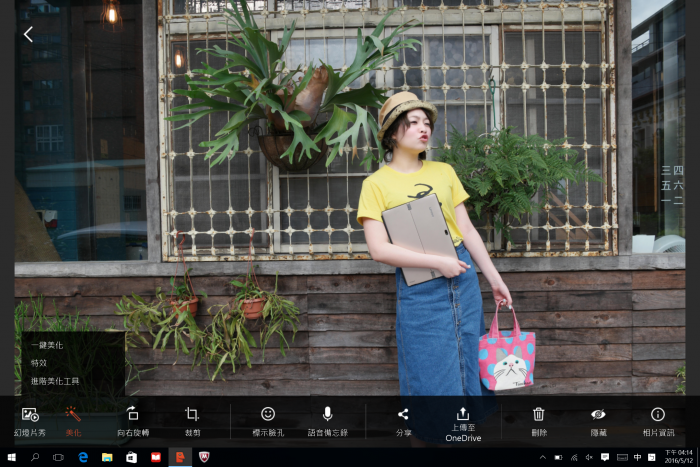
Task: Select effects (特效) in the popup menu
Action: click(x=39, y=363)
